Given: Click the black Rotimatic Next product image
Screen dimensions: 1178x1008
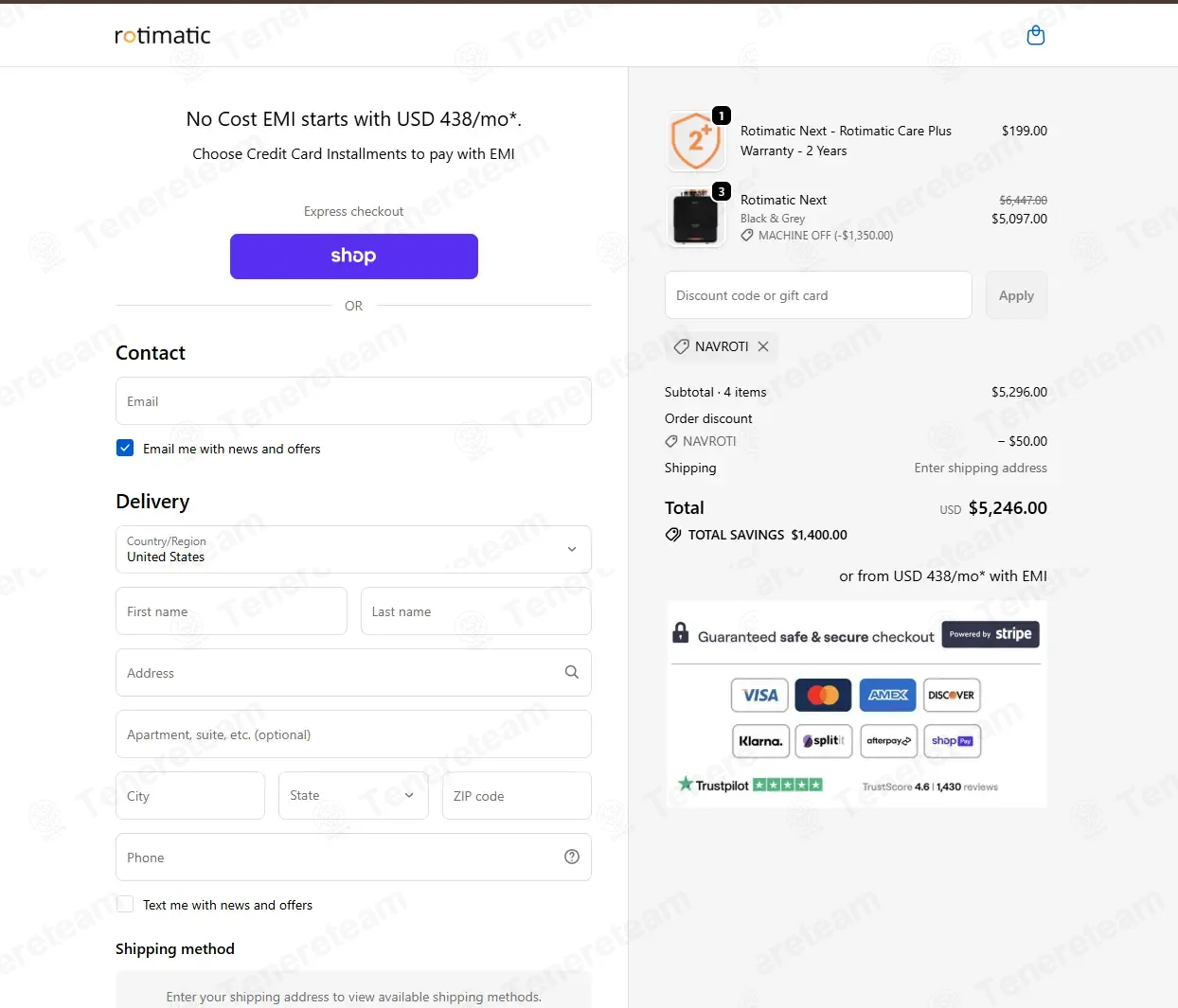Looking at the screenshot, I should click(696, 217).
